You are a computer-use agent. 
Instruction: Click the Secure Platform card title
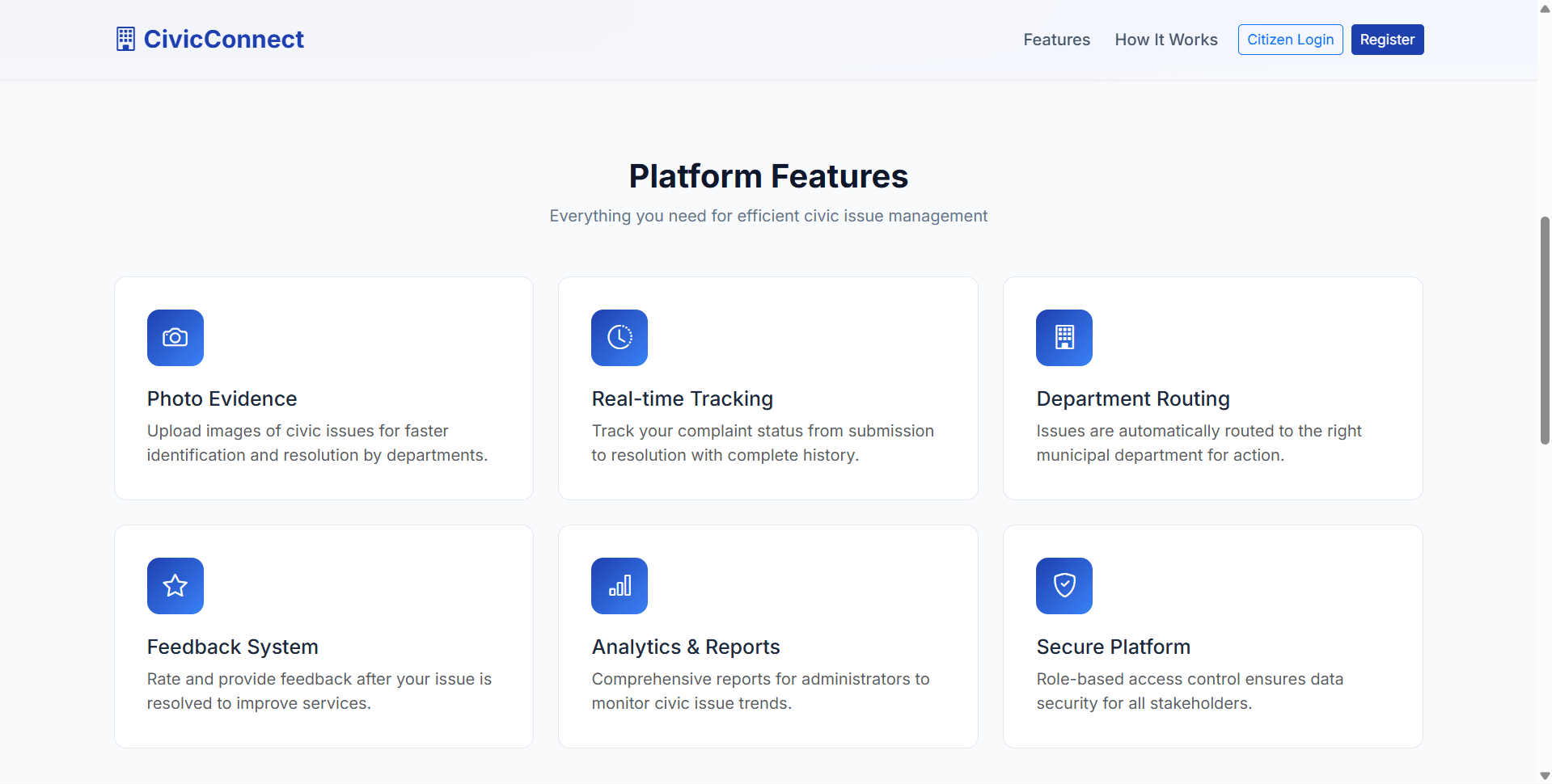[x=1113, y=647]
